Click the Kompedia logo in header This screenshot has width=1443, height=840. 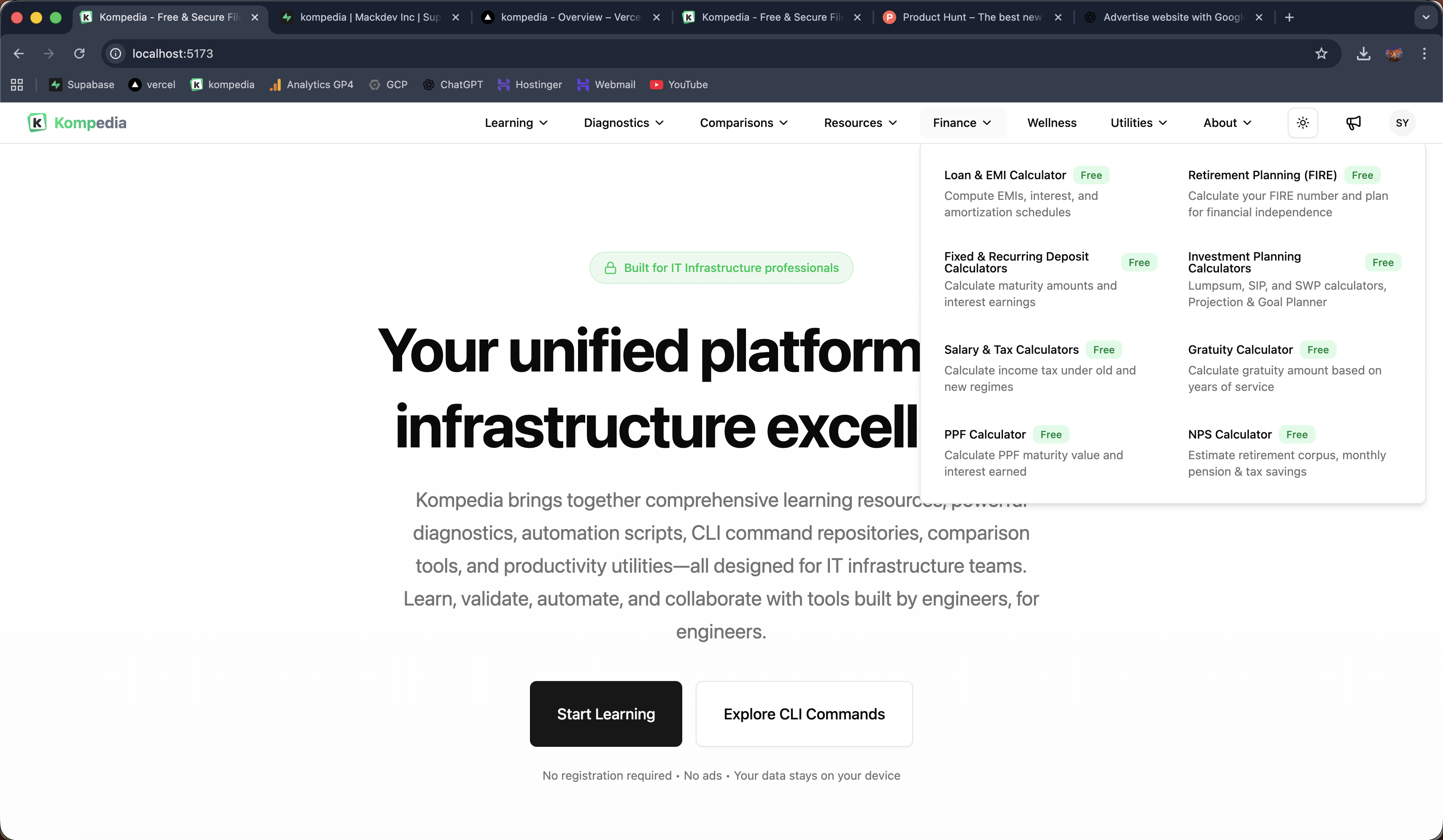point(77,123)
